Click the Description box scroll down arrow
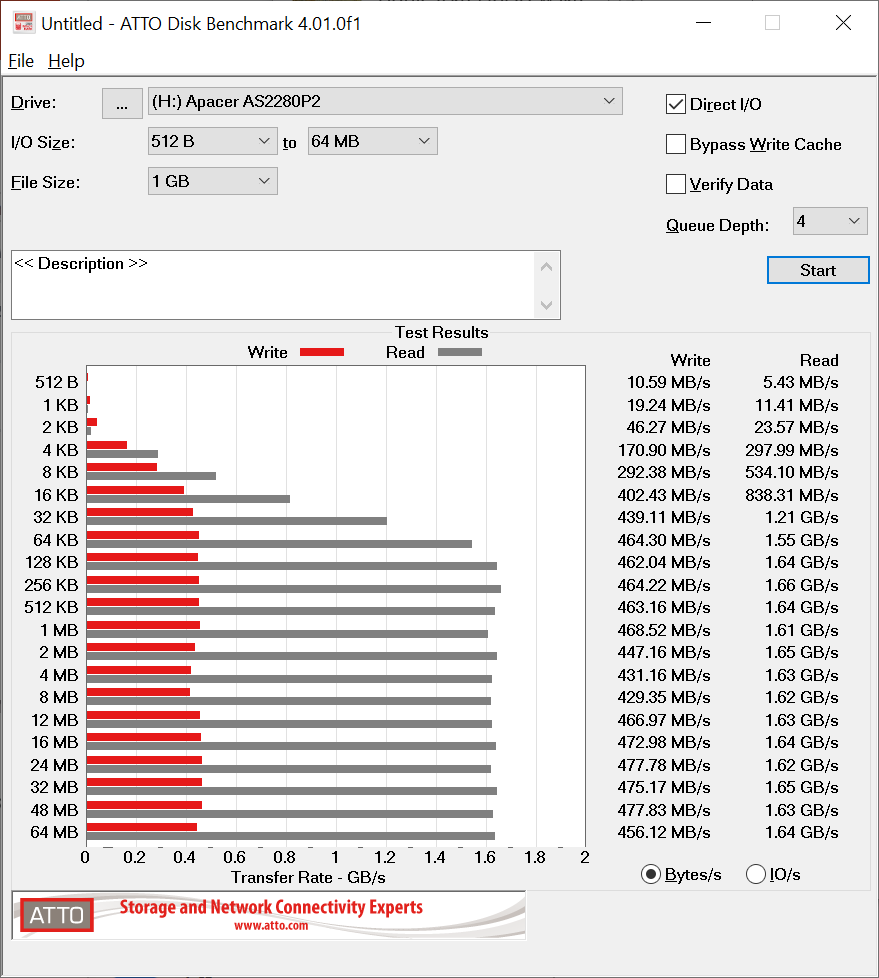Viewport: 879px width, 978px height. coord(546,305)
